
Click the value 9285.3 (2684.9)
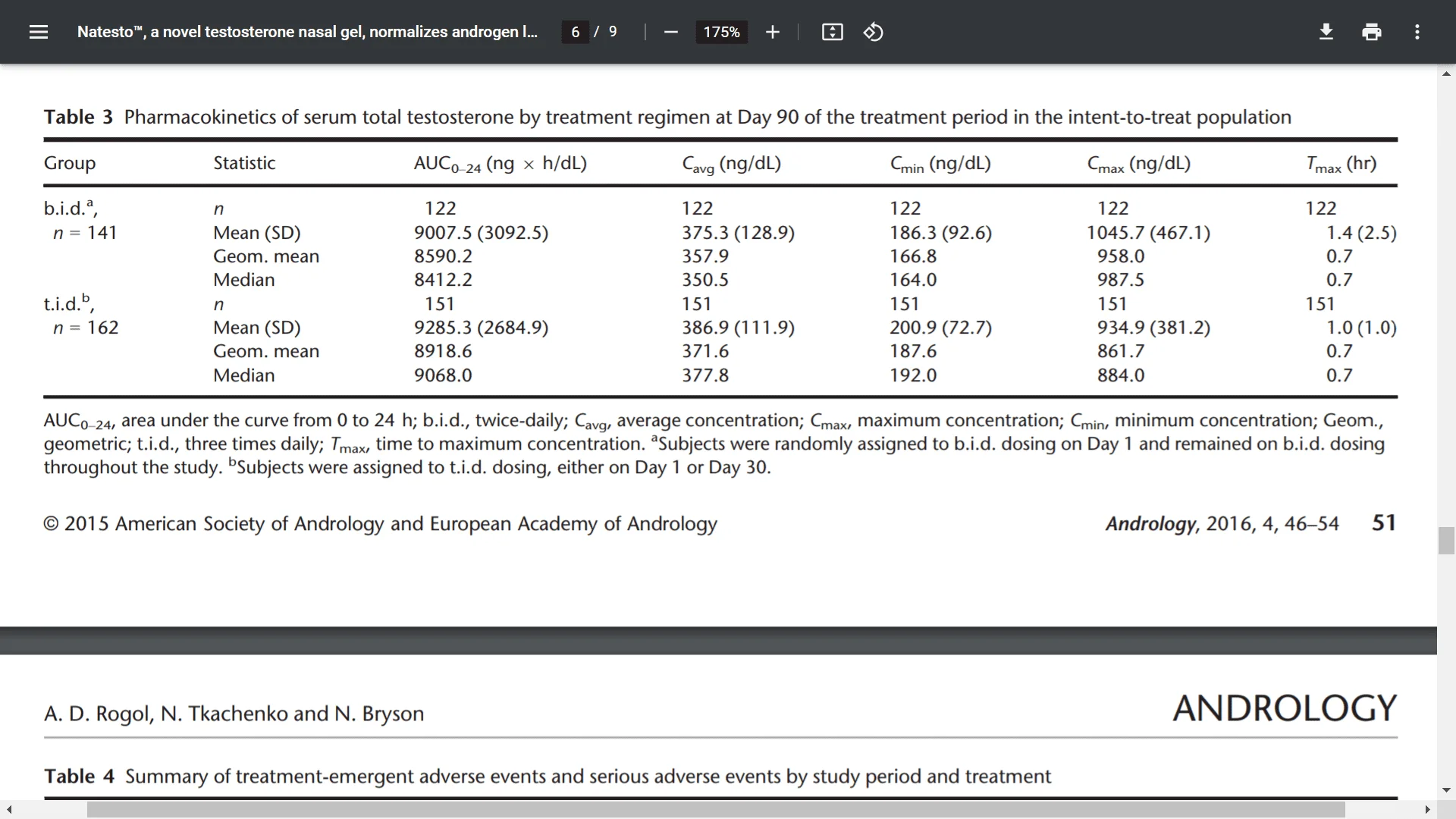(x=481, y=328)
